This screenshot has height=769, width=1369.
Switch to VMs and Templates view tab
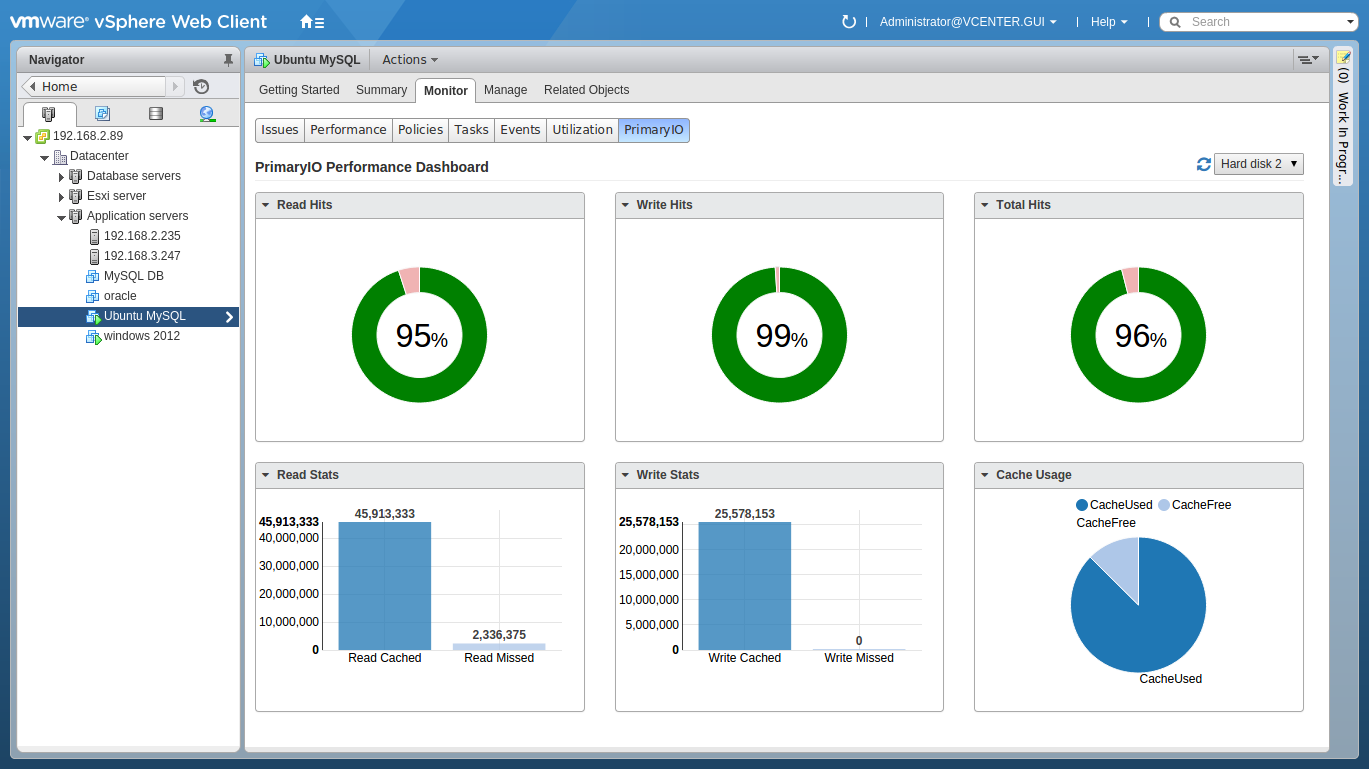click(102, 114)
